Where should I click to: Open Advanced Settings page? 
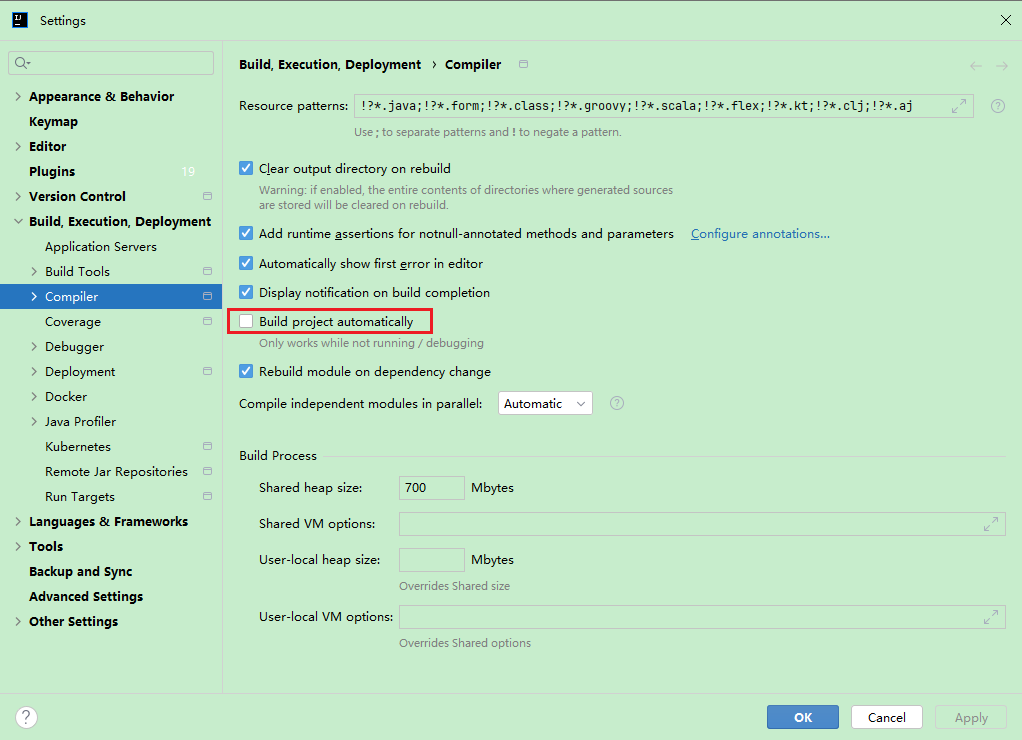click(86, 597)
